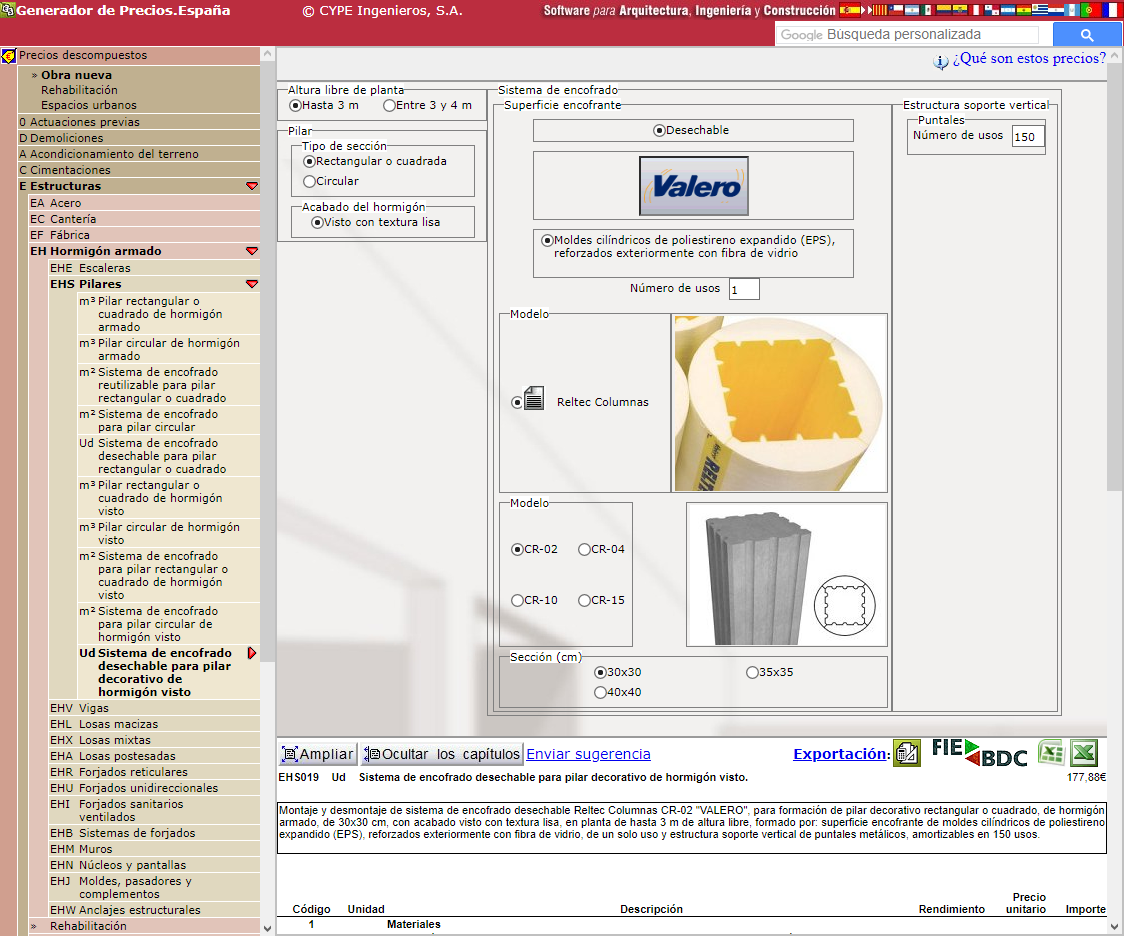Select Entre 3 y 4 m height
Image resolution: width=1124 pixels, height=936 pixels.
point(389,105)
